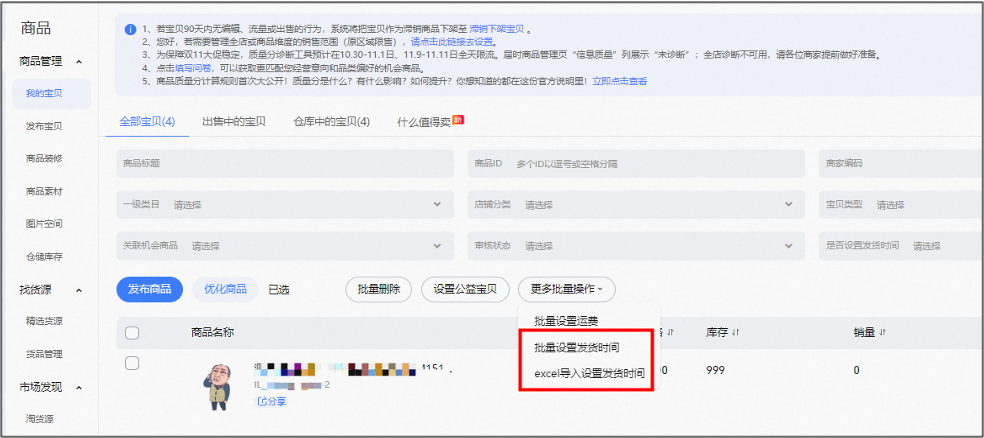984x438 pixels.
Task: Collapse the 市场发现 sidebar section
Action: click(x=79, y=388)
